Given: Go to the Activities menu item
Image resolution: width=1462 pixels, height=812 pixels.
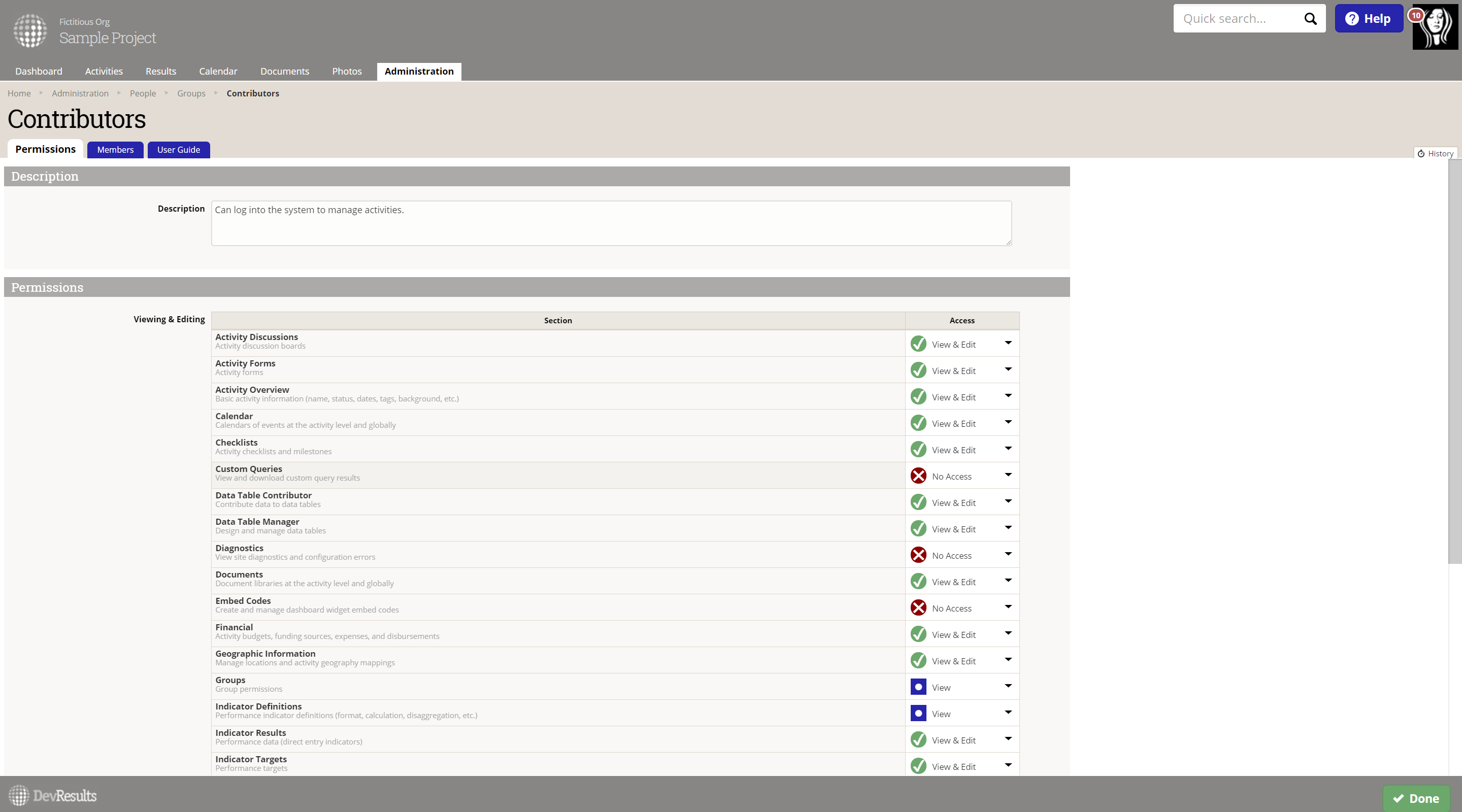Looking at the screenshot, I should click(104, 72).
